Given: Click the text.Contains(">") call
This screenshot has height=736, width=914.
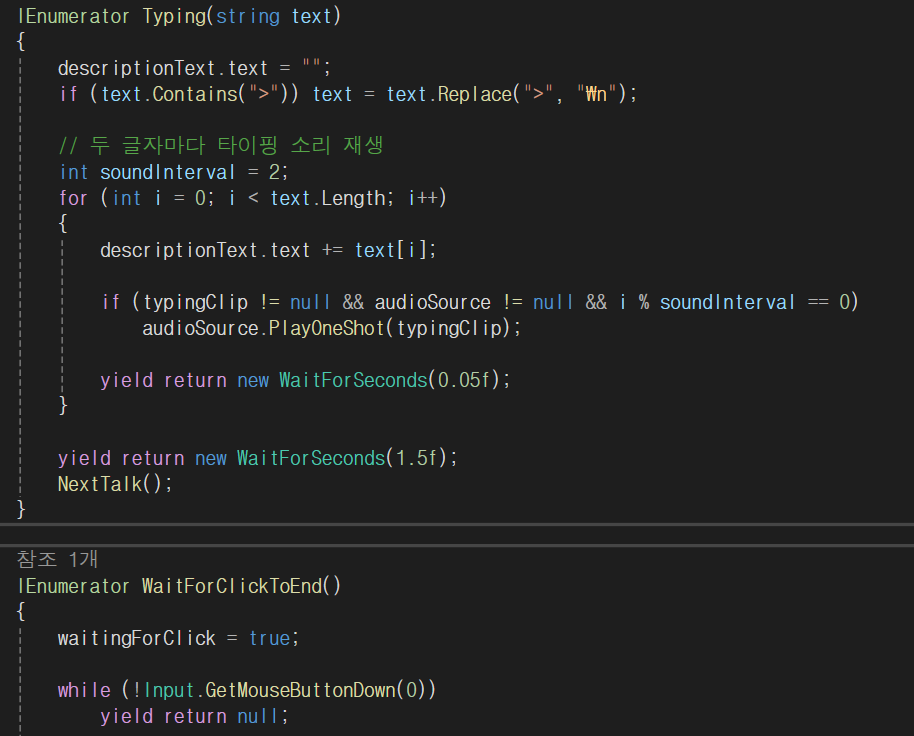Looking at the screenshot, I should 199,94.
